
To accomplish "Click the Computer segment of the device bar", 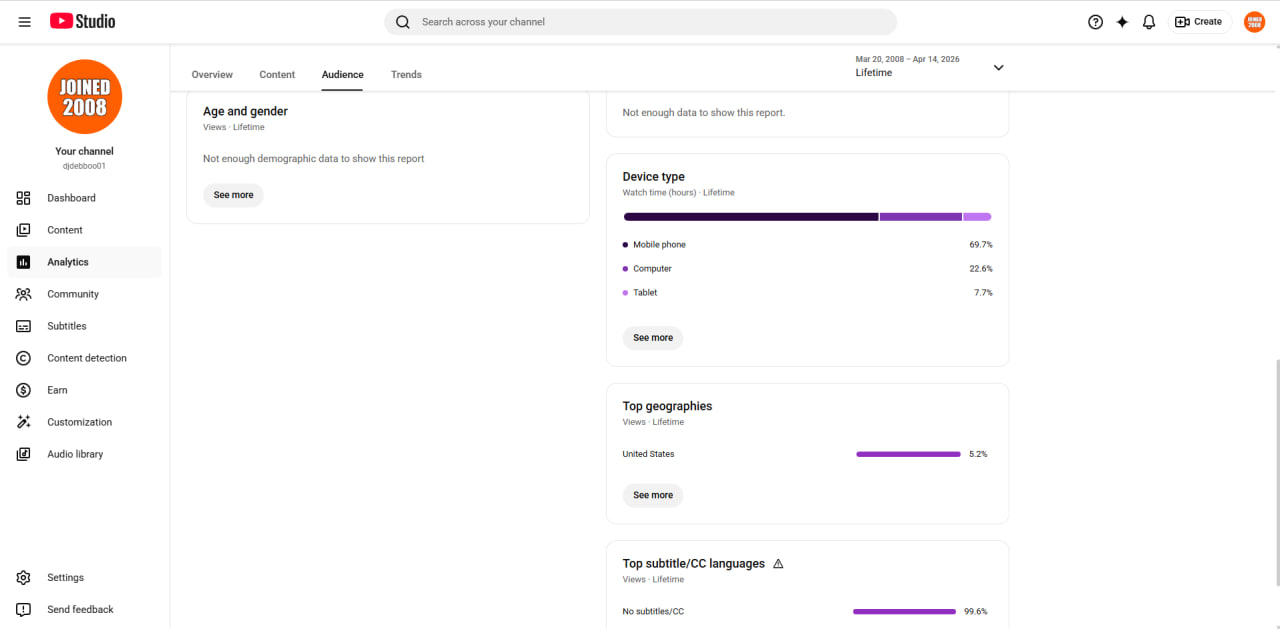I will pyautogui.click(x=921, y=217).
